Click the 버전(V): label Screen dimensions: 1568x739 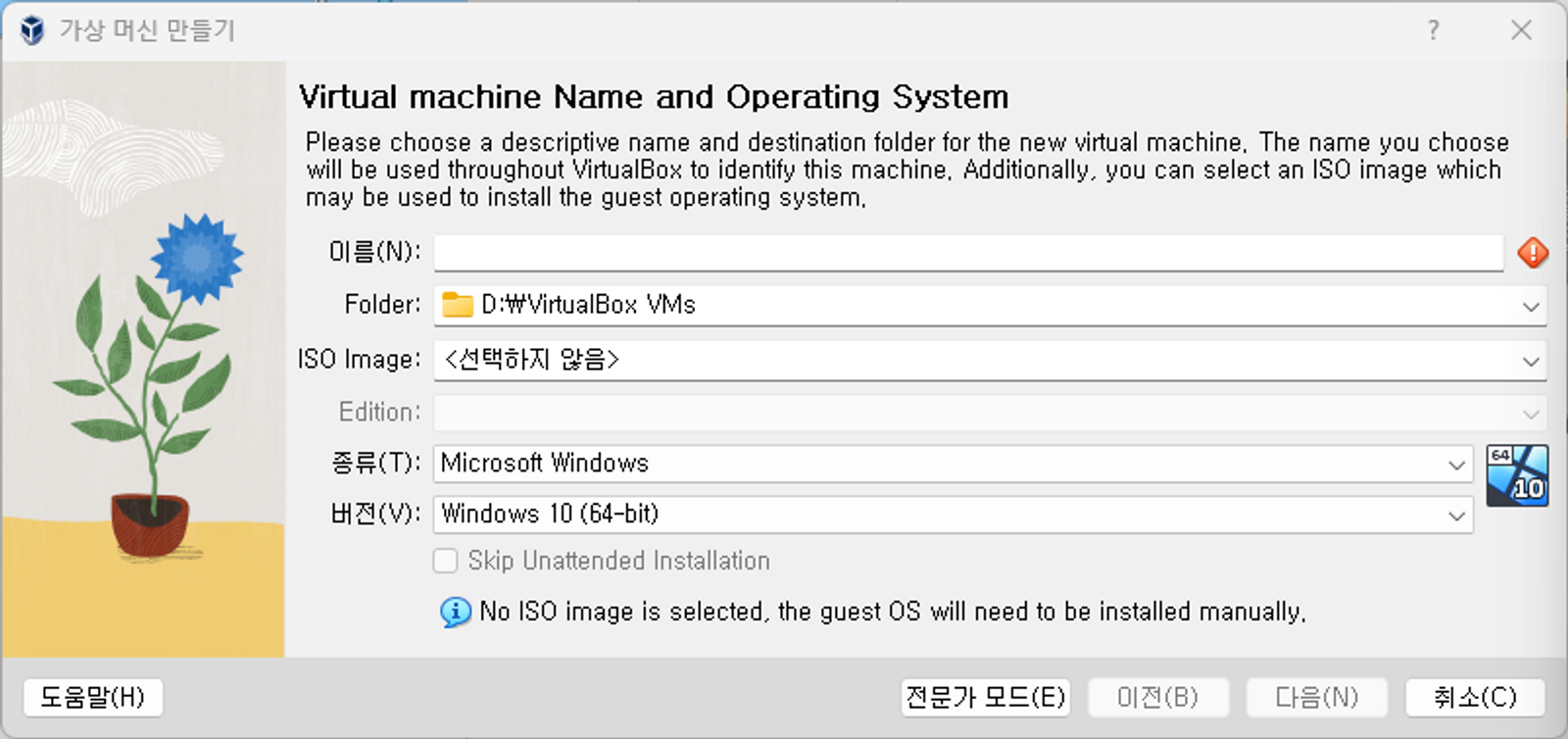tap(376, 514)
